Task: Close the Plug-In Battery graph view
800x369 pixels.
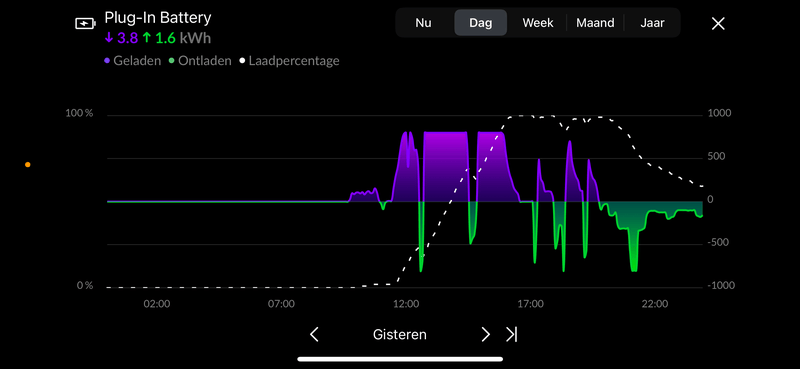Action: click(x=718, y=23)
